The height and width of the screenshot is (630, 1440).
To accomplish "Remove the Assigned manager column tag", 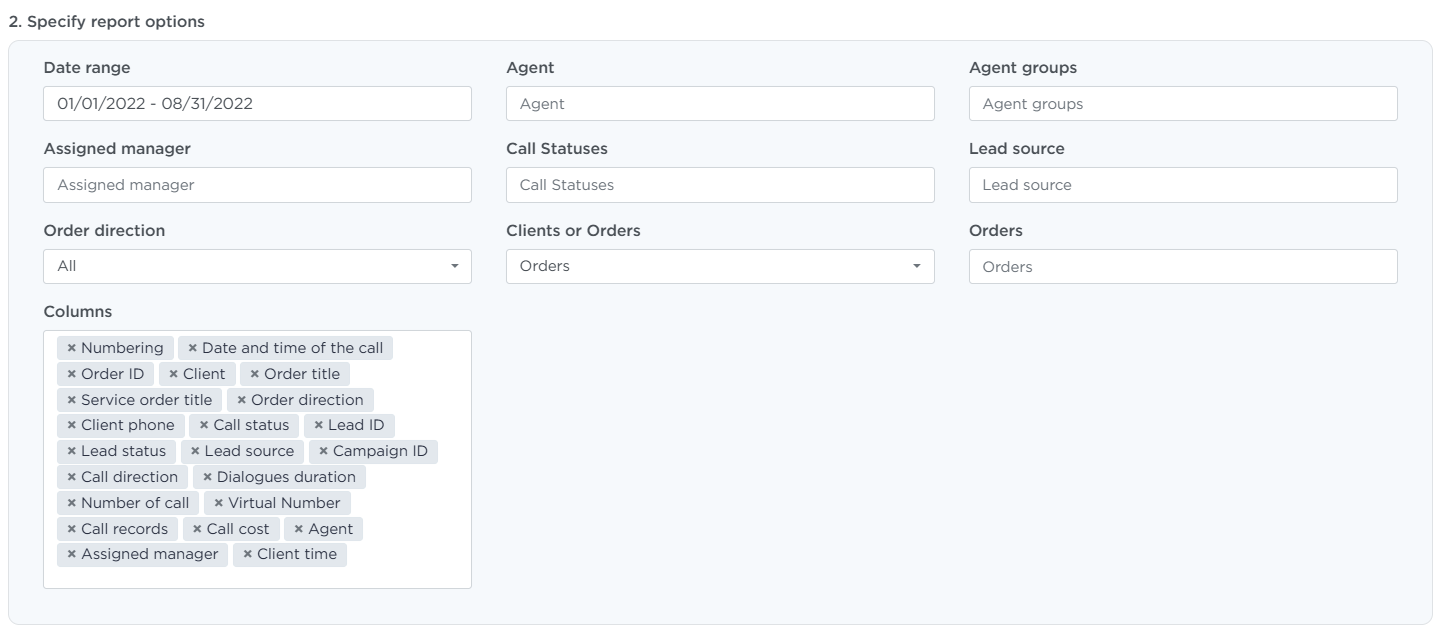I will click(x=72, y=554).
